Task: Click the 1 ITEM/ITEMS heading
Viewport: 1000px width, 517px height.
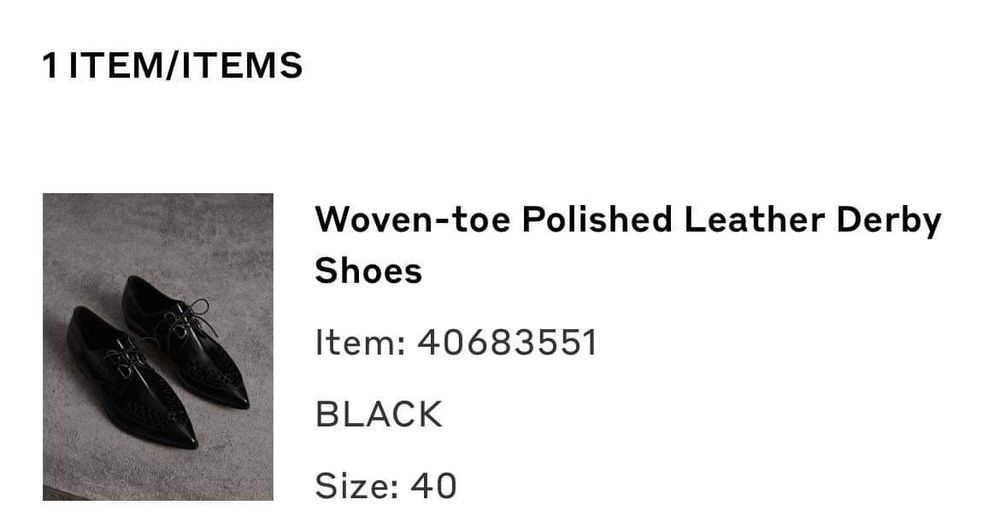Action: click(x=172, y=66)
